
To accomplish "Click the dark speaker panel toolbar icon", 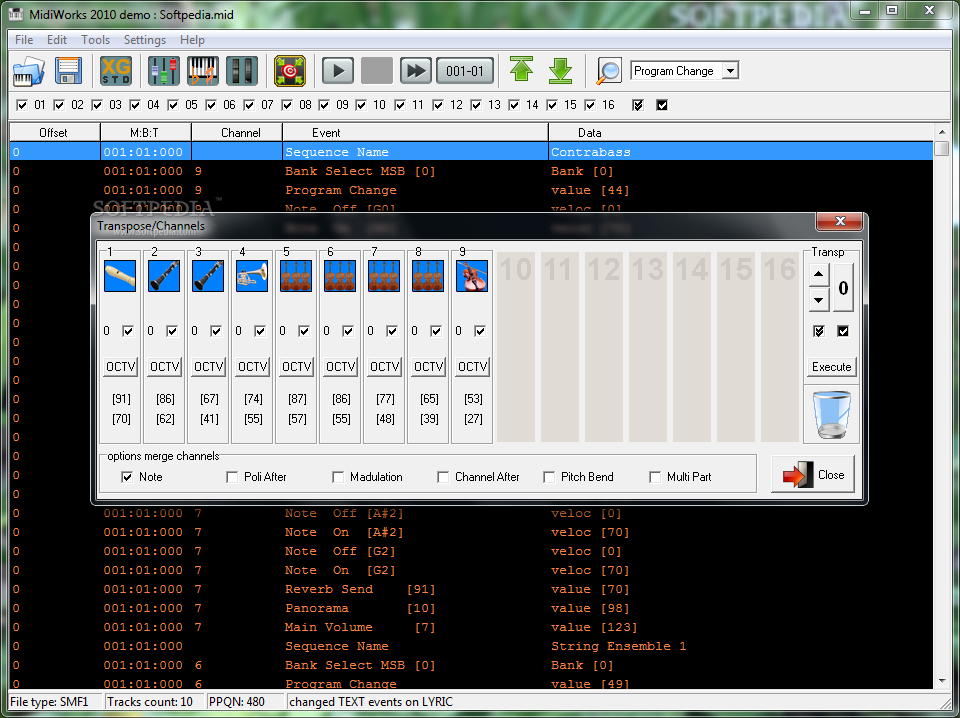I will pos(242,71).
